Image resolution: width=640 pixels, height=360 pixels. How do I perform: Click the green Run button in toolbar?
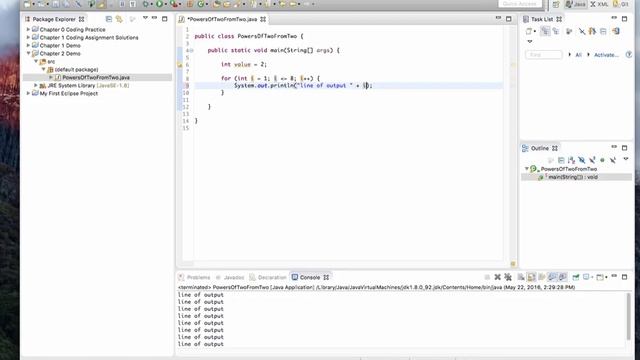[159, 4]
